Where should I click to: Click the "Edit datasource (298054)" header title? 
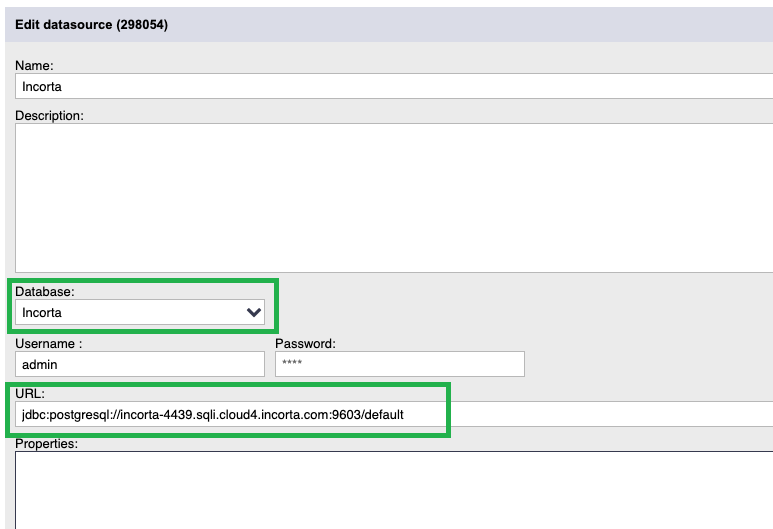point(92,25)
